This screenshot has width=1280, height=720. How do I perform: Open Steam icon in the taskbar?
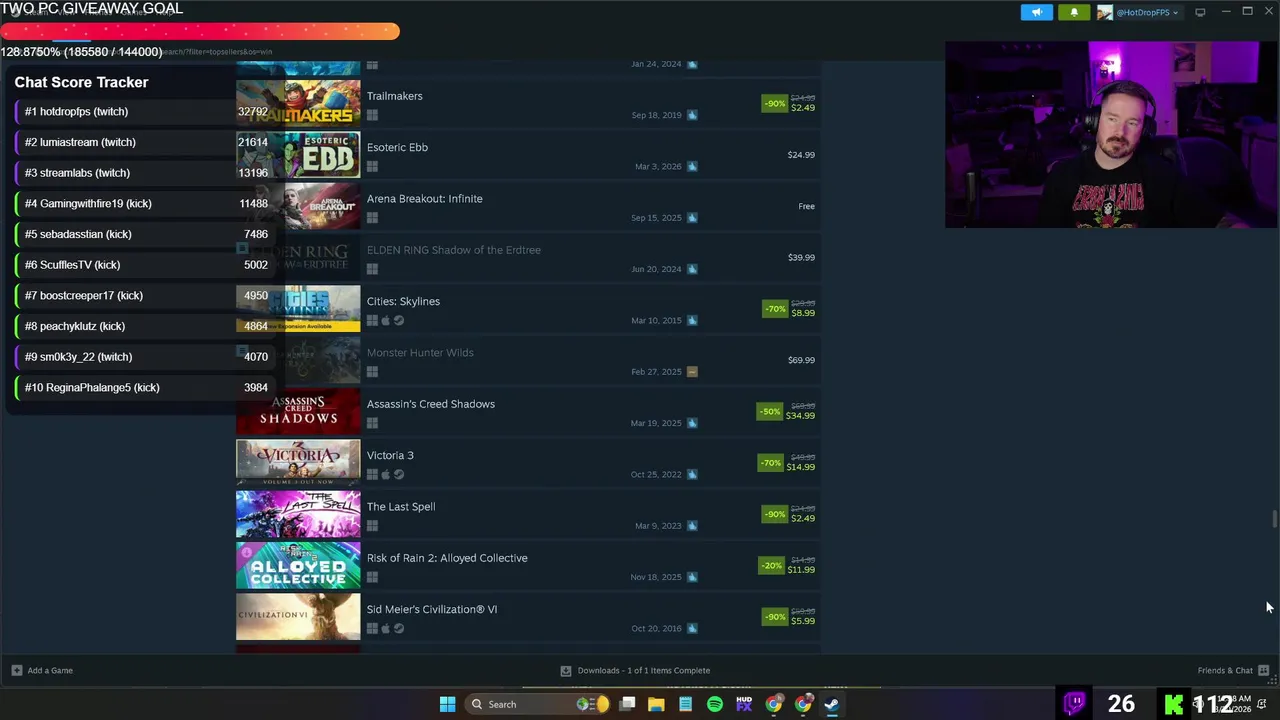832,704
